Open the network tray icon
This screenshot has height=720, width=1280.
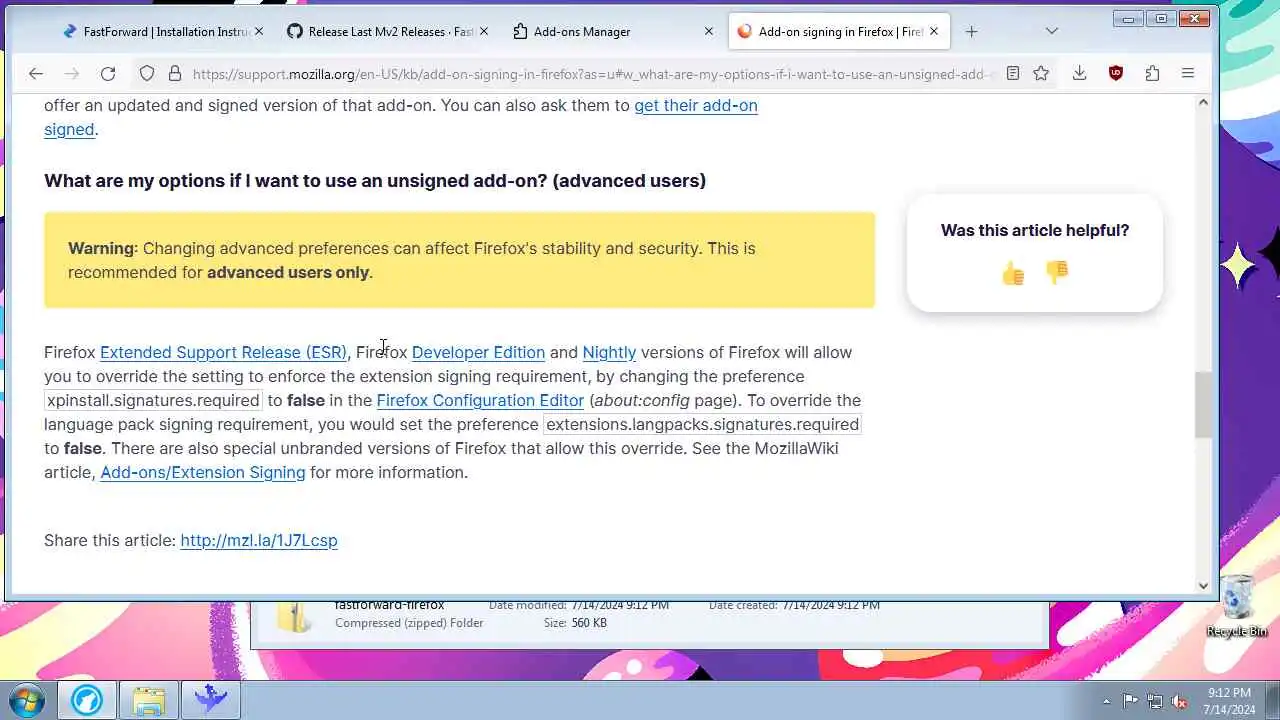coord(1155,701)
